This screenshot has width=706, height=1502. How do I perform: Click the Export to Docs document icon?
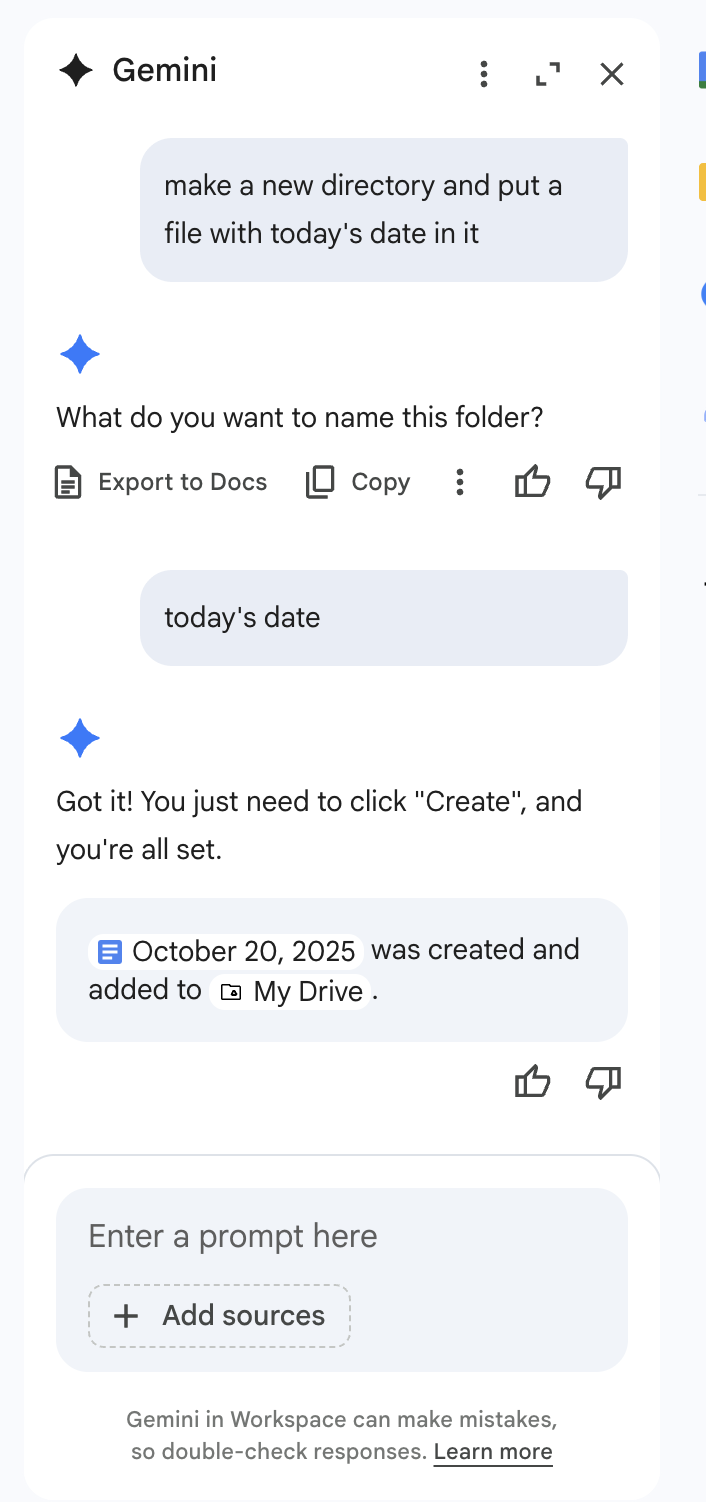pos(67,482)
